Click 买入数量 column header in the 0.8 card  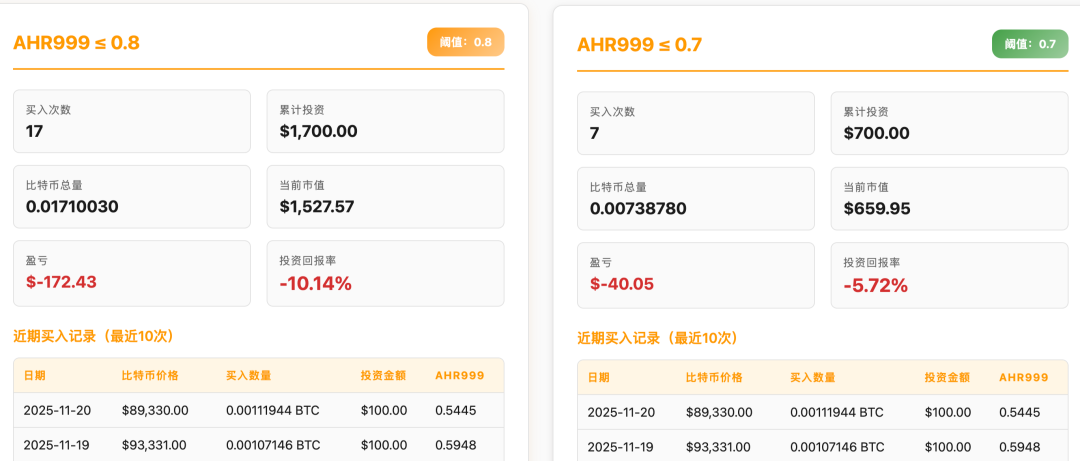click(249, 376)
